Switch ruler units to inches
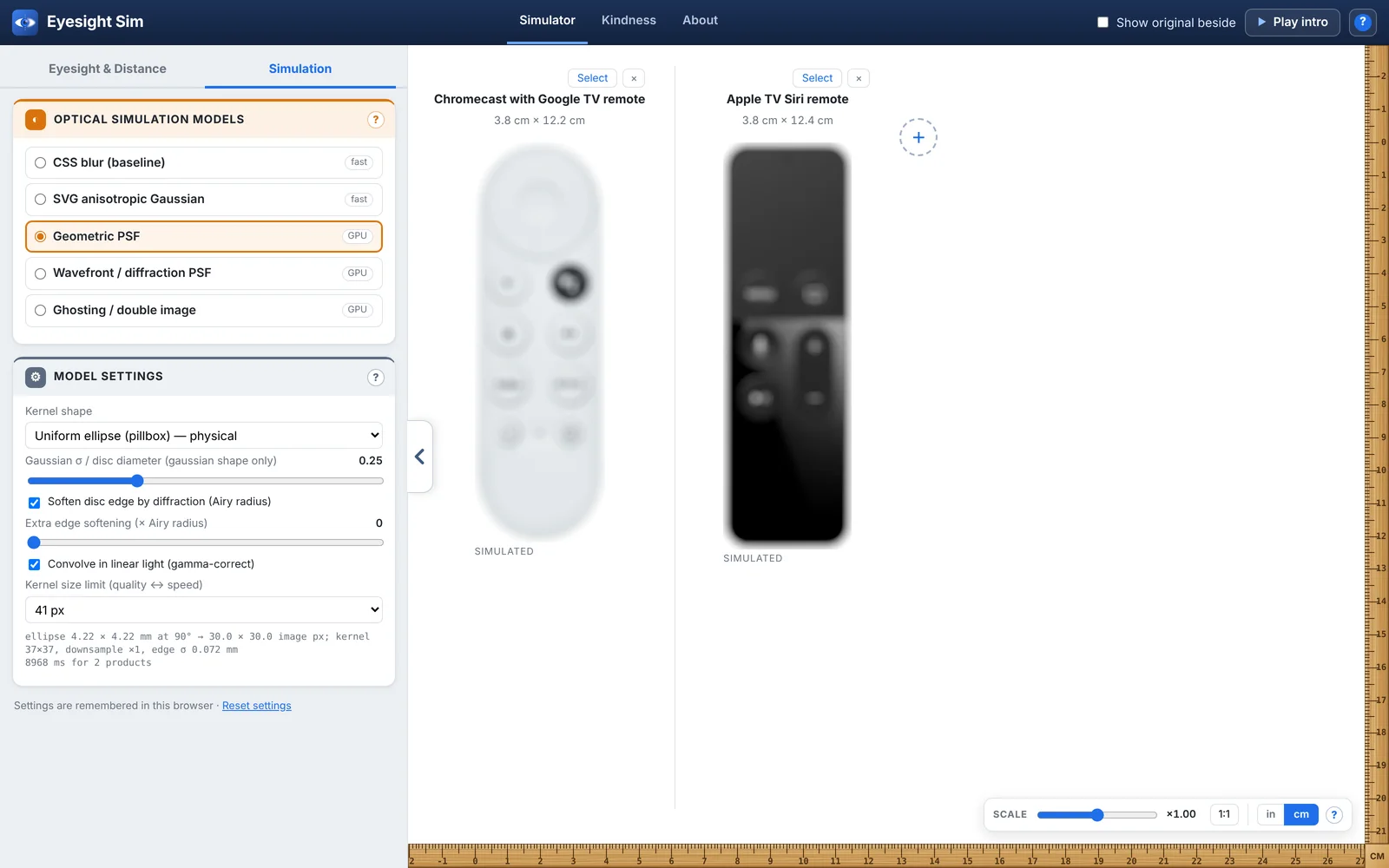Viewport: 1389px width, 868px height. [1271, 815]
